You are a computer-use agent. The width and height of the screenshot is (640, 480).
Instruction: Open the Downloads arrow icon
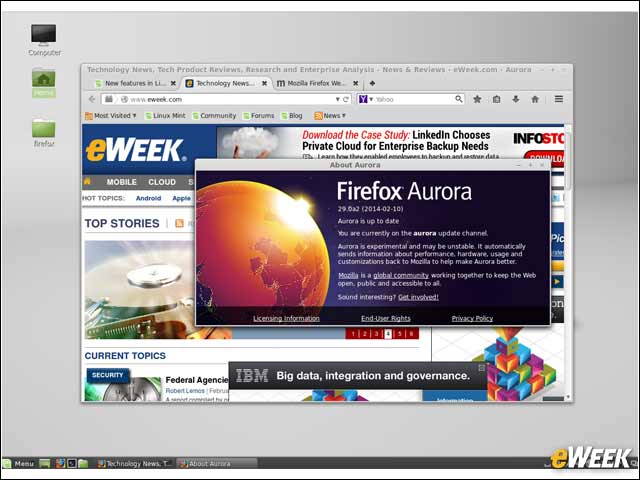pyautogui.click(x=516, y=99)
